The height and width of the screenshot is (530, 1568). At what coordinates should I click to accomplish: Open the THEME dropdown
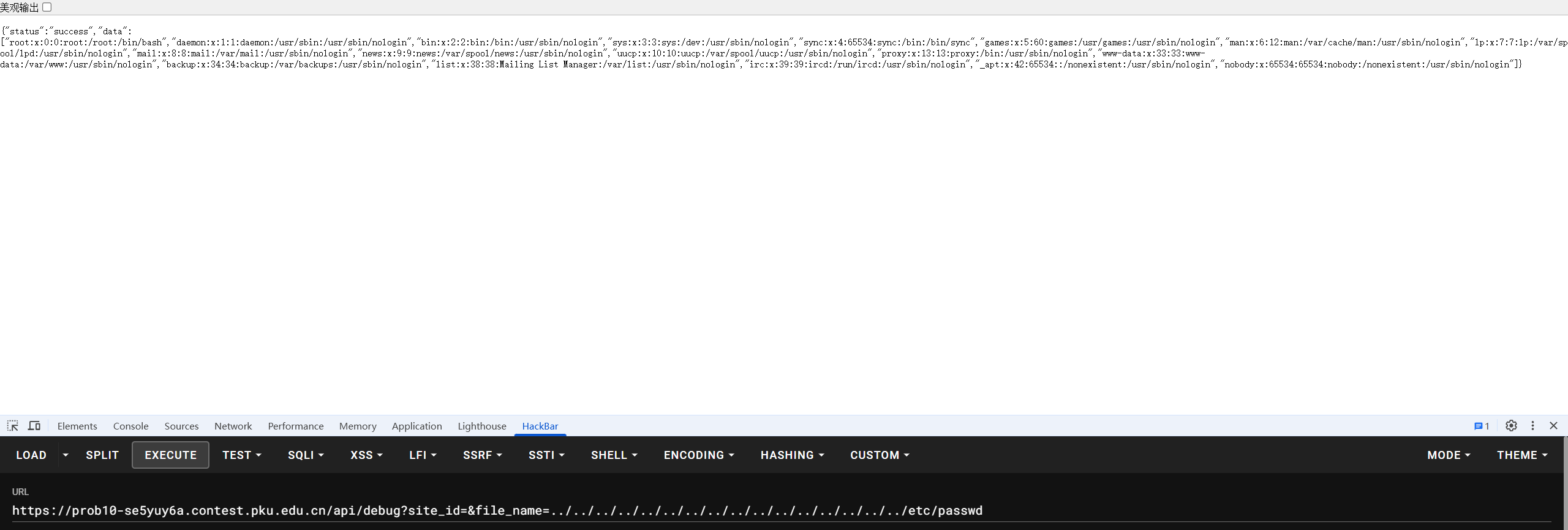(x=1521, y=455)
